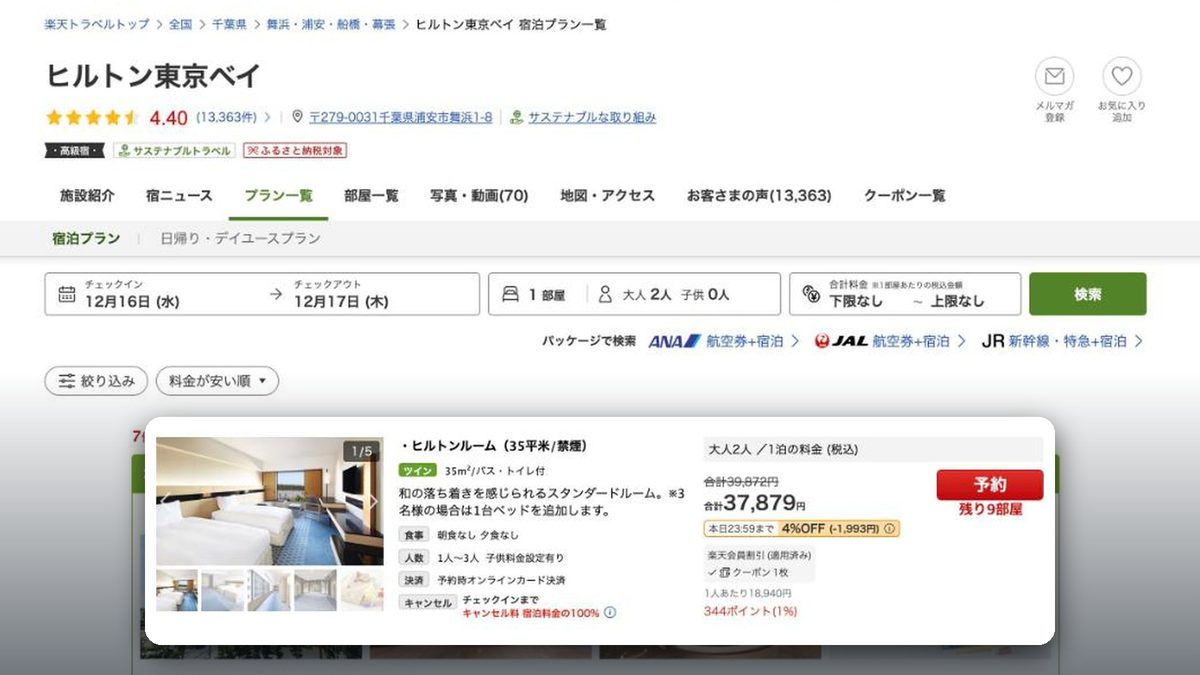Click the 344ポイント(1%) text
The width and height of the screenshot is (1200, 675).
750,610
